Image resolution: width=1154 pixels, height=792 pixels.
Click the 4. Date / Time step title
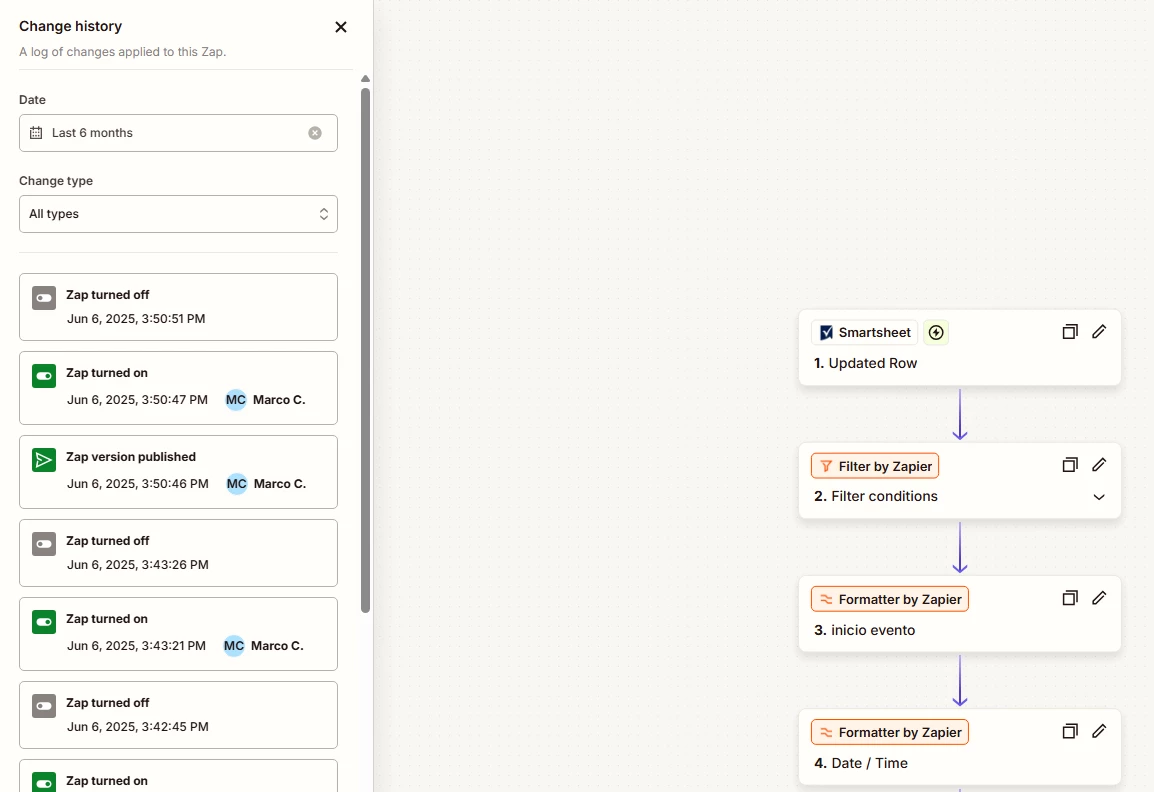coord(861,763)
